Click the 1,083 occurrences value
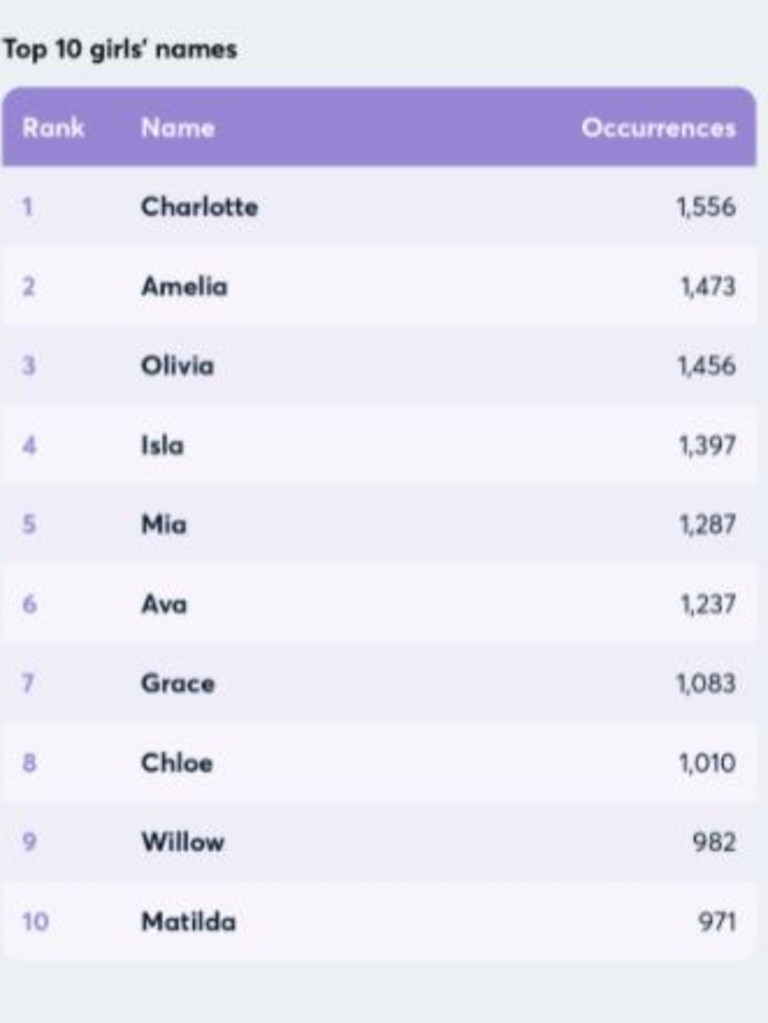 coord(706,684)
